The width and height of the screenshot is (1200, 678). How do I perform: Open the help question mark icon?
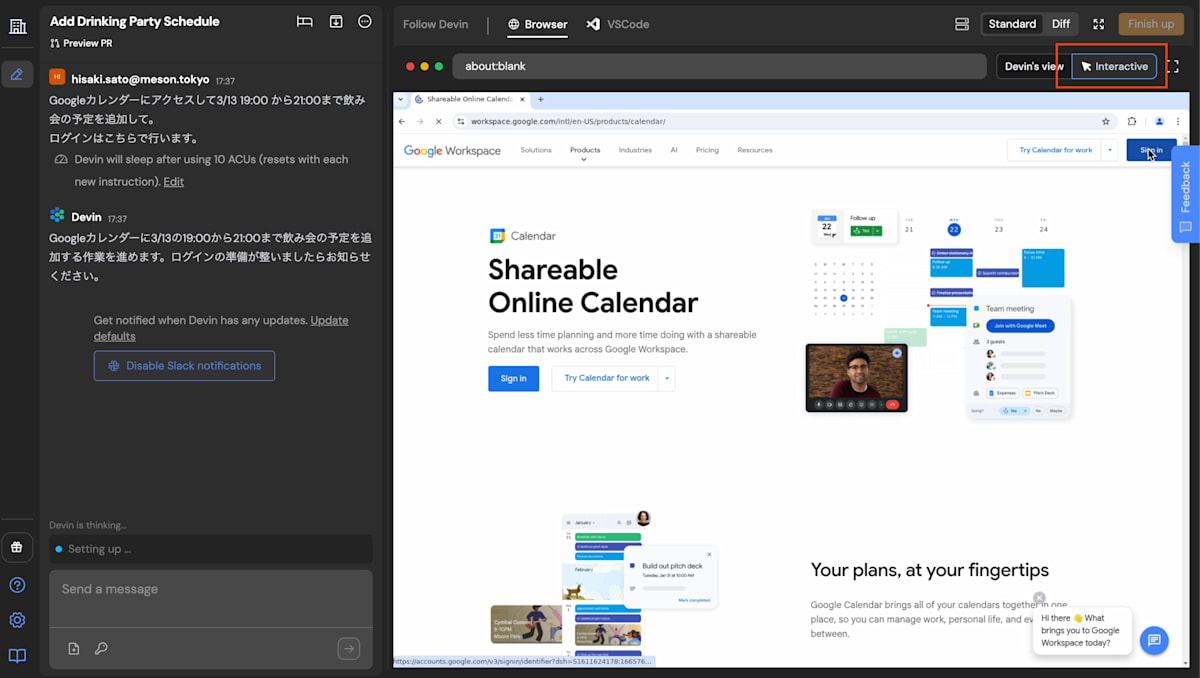click(x=17, y=585)
